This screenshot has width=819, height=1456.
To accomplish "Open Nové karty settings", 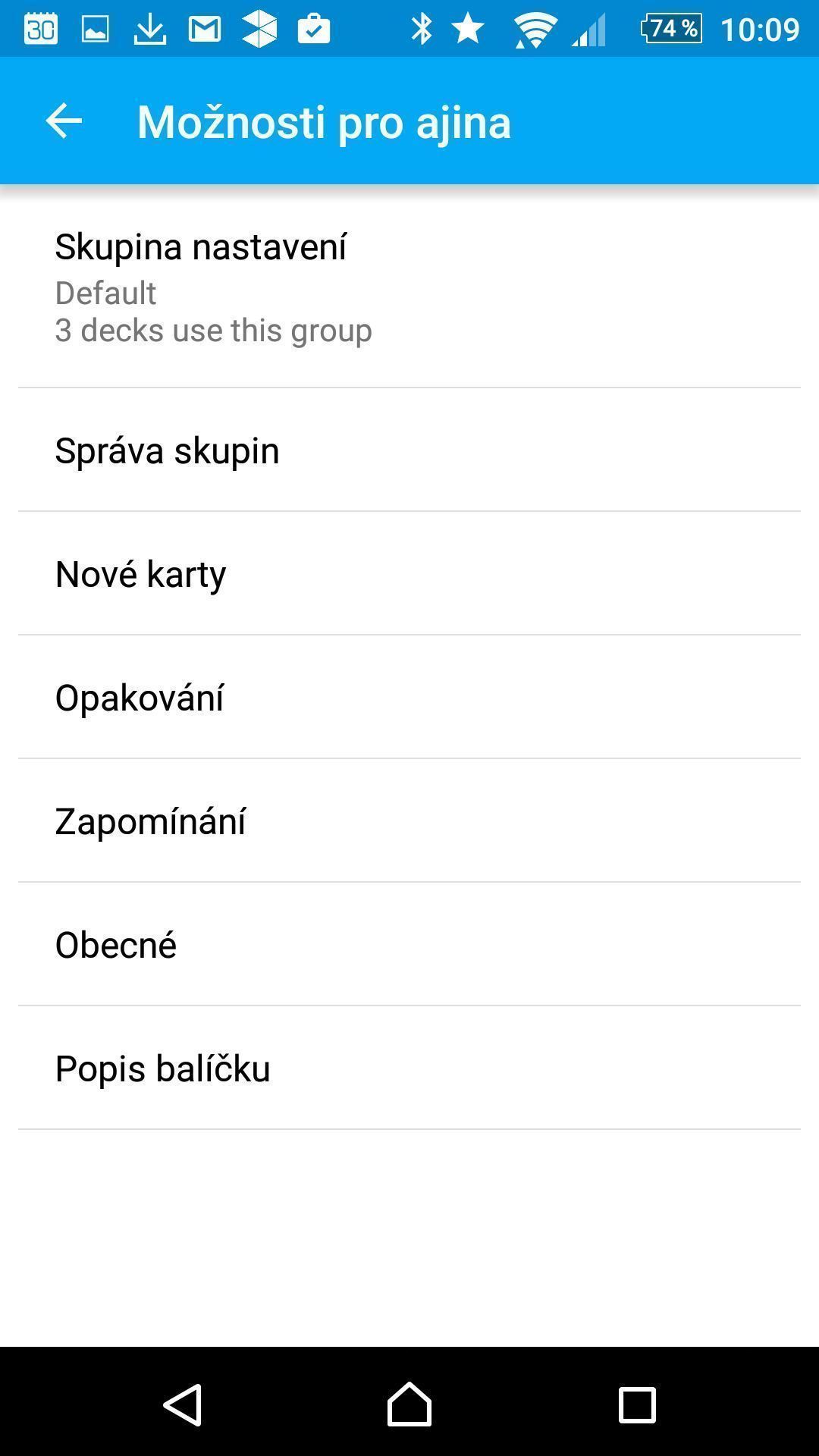I will (409, 574).
